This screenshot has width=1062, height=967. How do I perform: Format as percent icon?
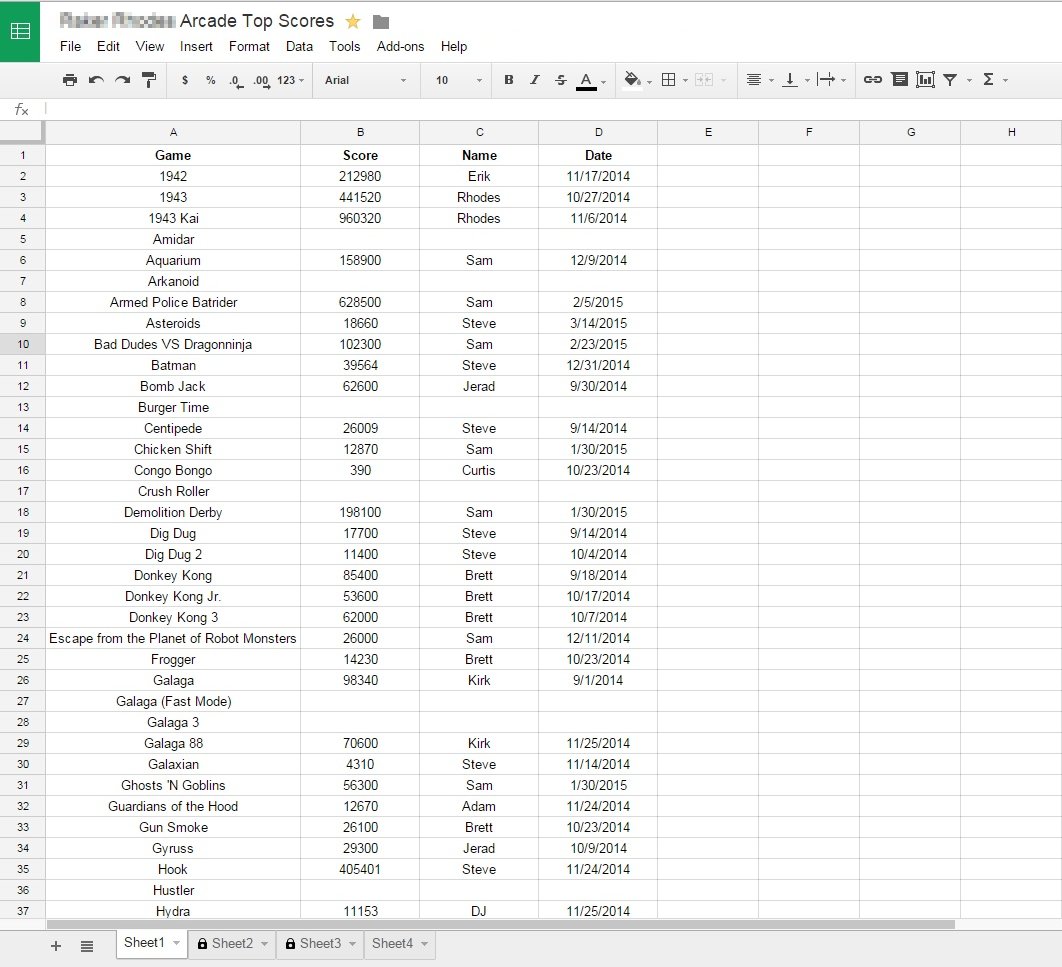[211, 80]
